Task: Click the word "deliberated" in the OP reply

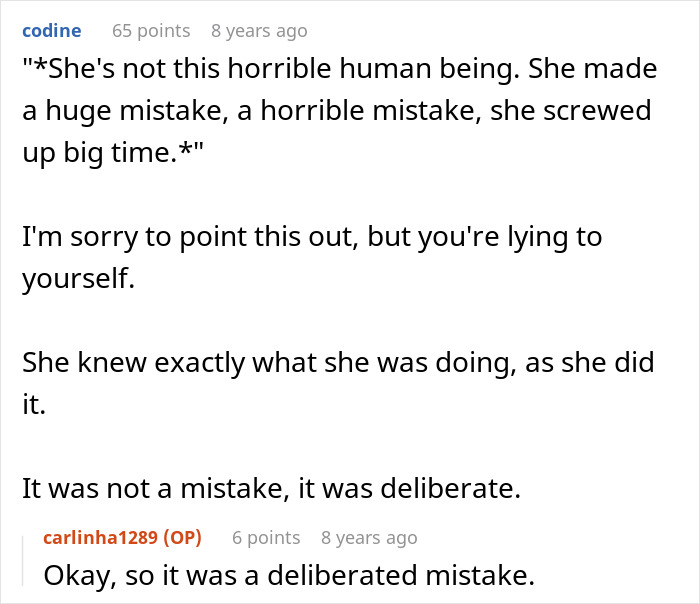Action: pyautogui.click(x=343, y=575)
